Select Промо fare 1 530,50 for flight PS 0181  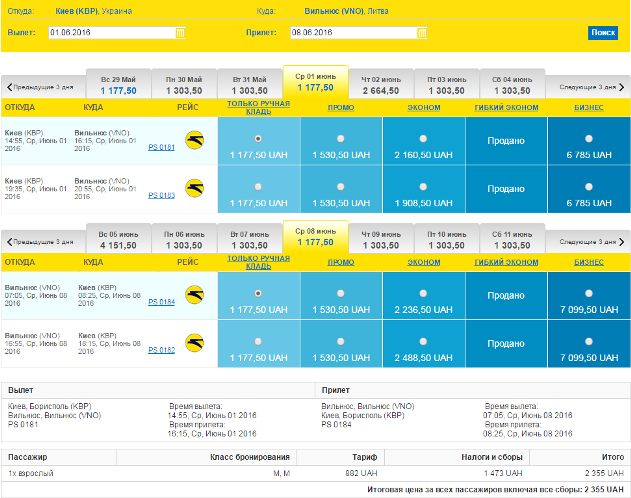tap(341, 138)
